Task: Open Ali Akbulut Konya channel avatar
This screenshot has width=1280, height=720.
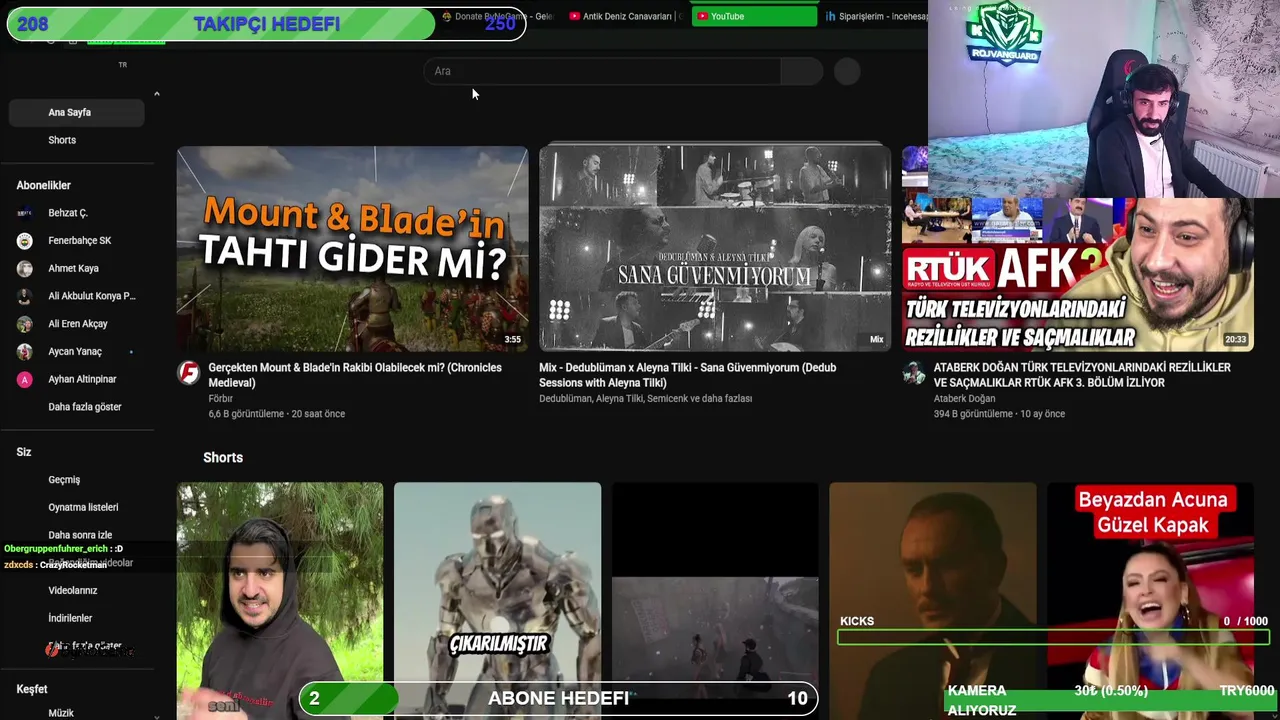Action: tap(25, 296)
